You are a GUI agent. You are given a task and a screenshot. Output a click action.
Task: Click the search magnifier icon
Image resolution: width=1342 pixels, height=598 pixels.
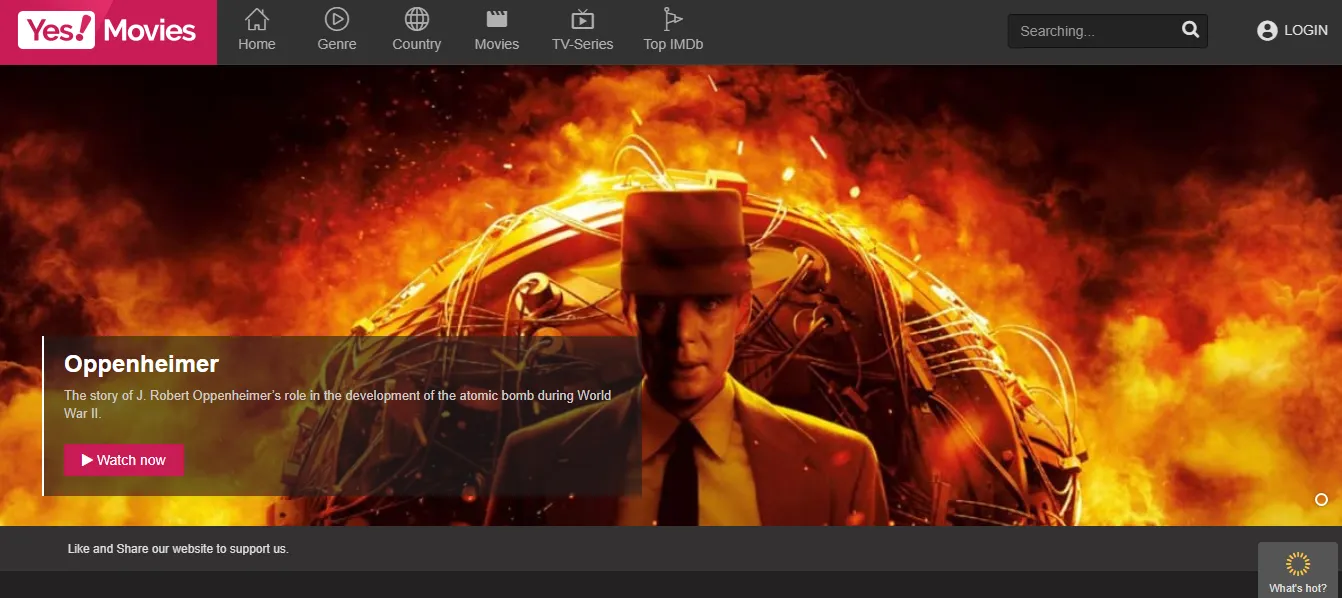click(x=1190, y=30)
